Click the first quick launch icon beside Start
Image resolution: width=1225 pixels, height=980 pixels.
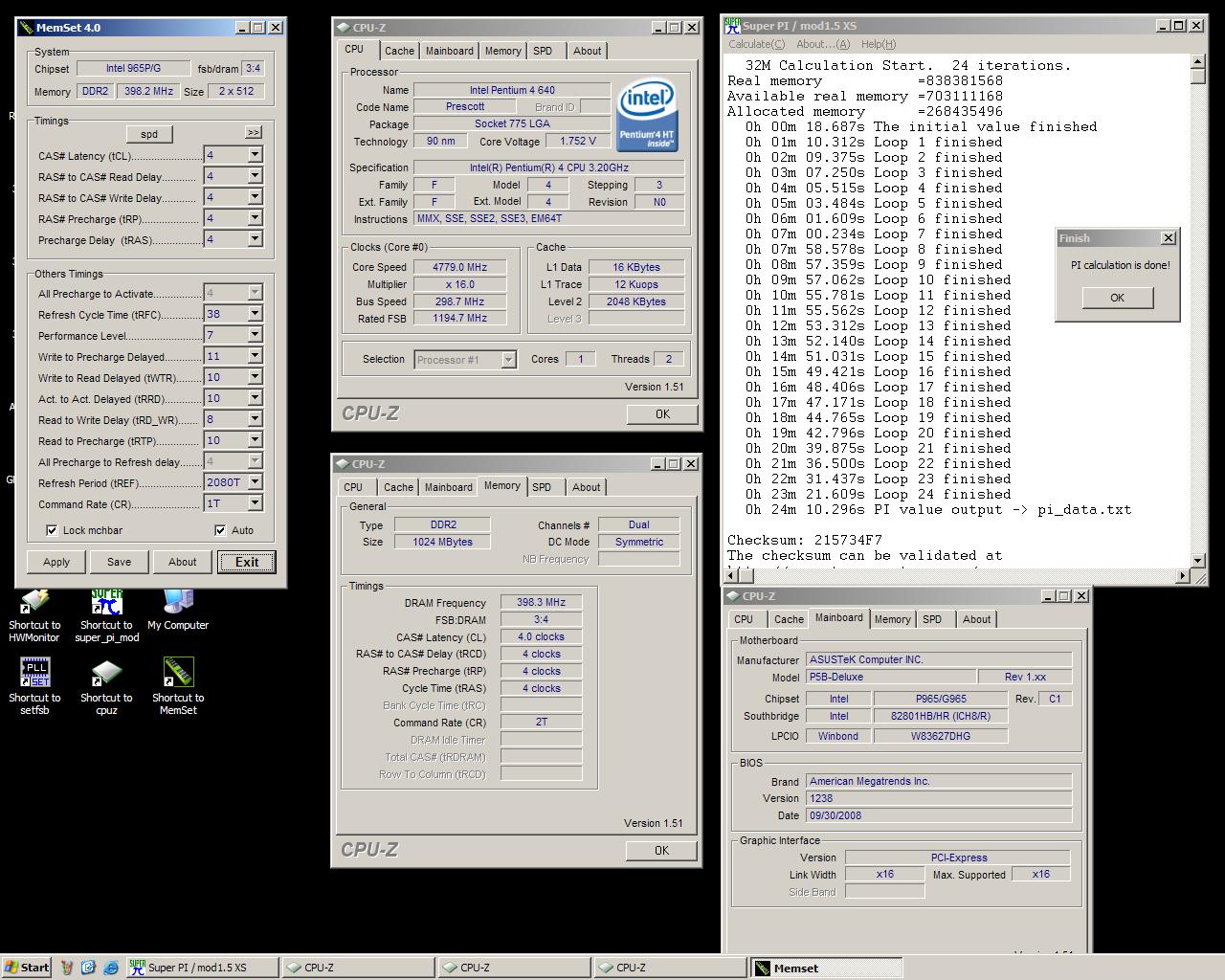click(67, 968)
